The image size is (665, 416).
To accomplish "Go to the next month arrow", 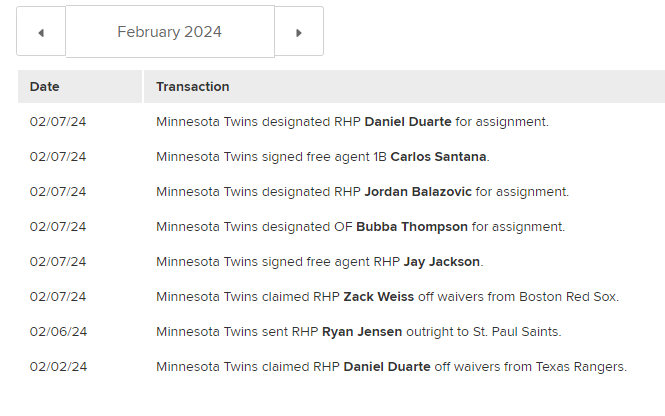I will pyautogui.click(x=299, y=32).
